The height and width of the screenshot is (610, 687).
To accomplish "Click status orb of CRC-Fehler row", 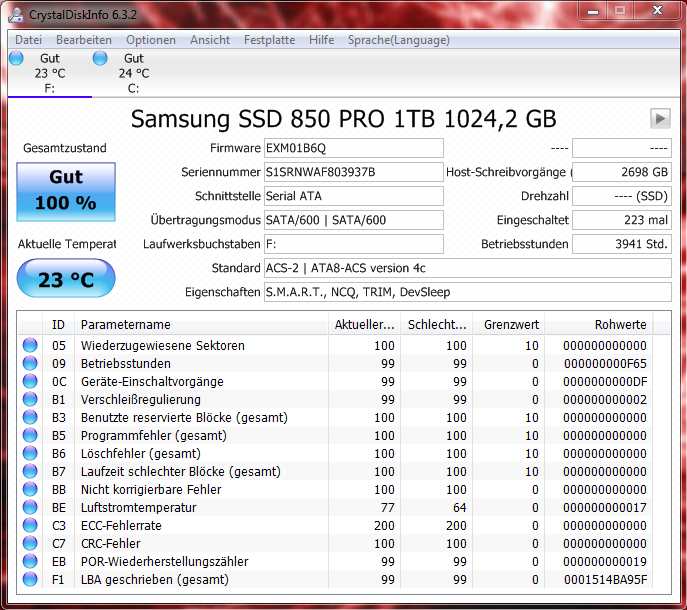I will click(x=30, y=543).
